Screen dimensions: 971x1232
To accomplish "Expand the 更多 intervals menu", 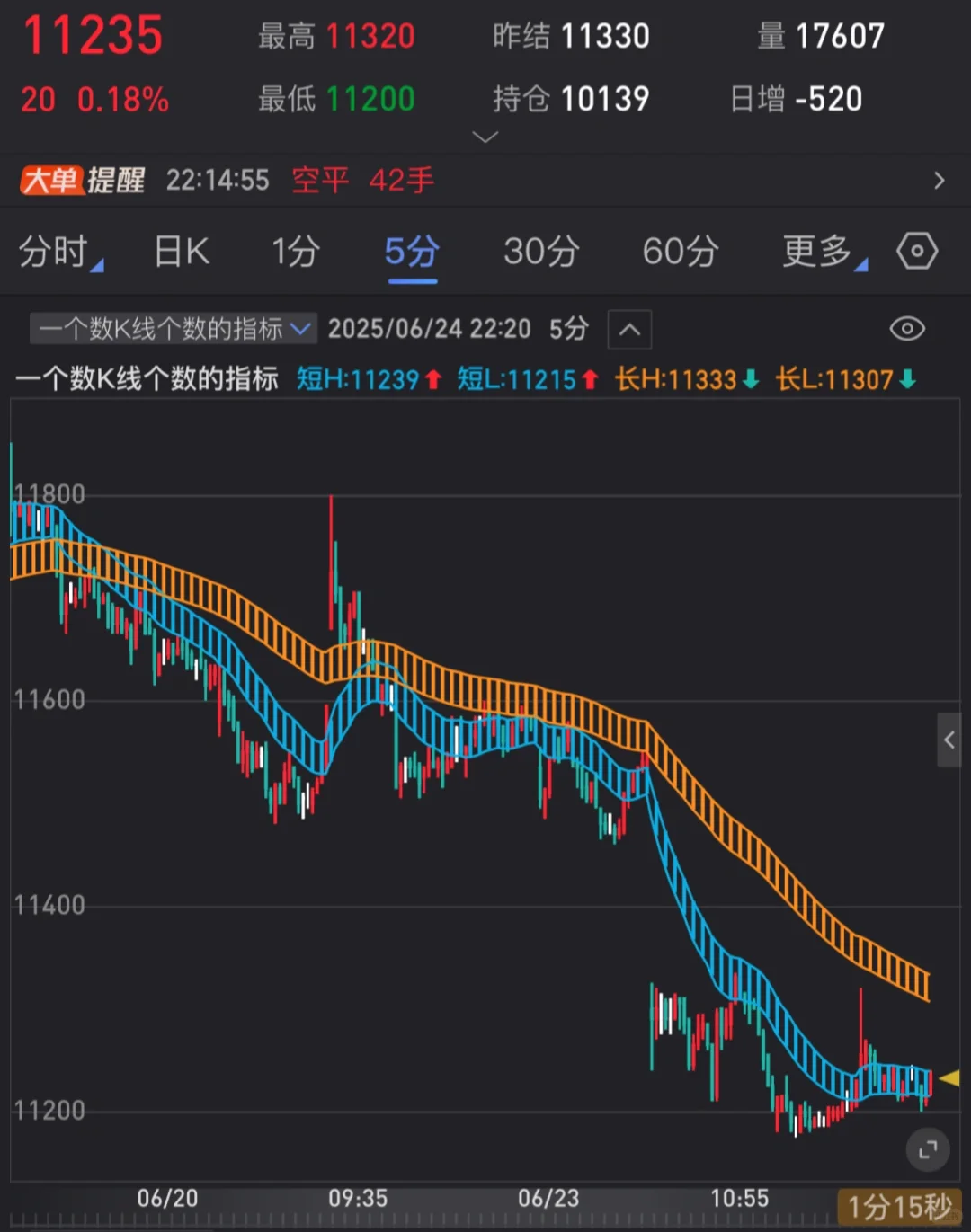I will tap(816, 253).
